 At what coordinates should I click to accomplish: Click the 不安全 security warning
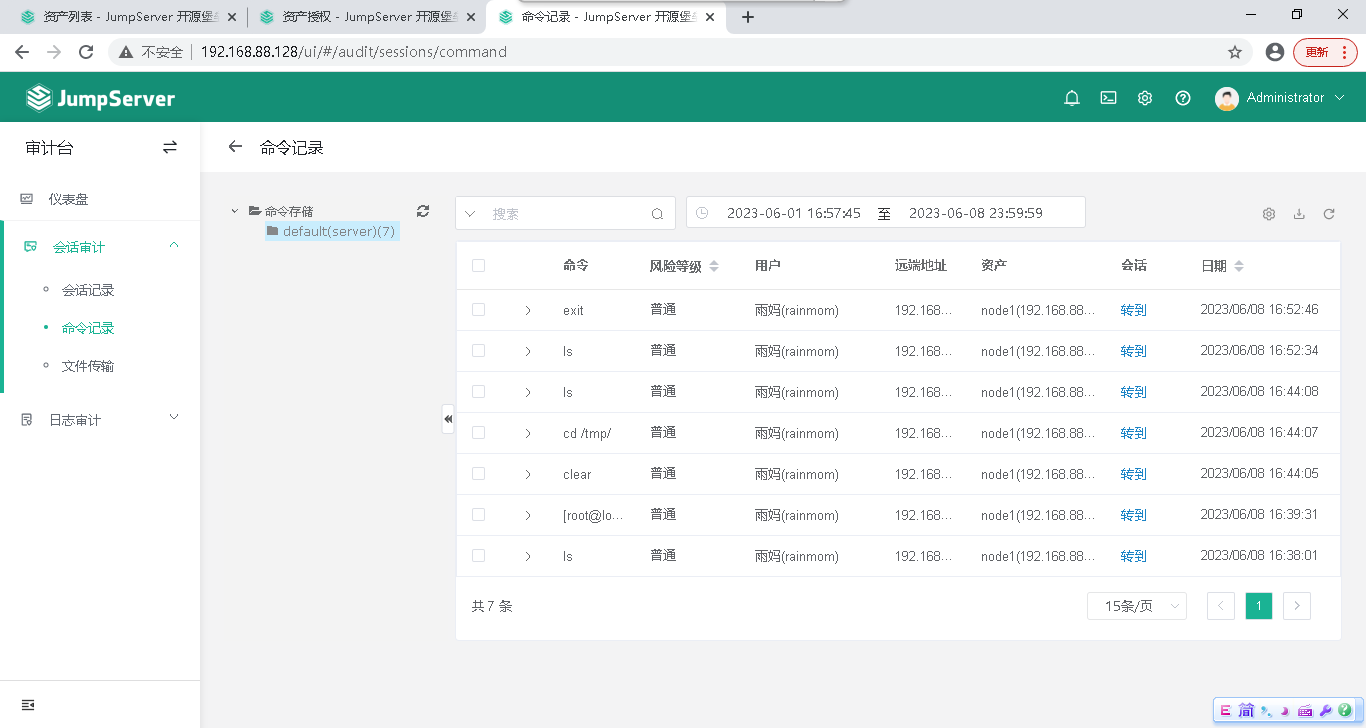pyautogui.click(x=151, y=52)
